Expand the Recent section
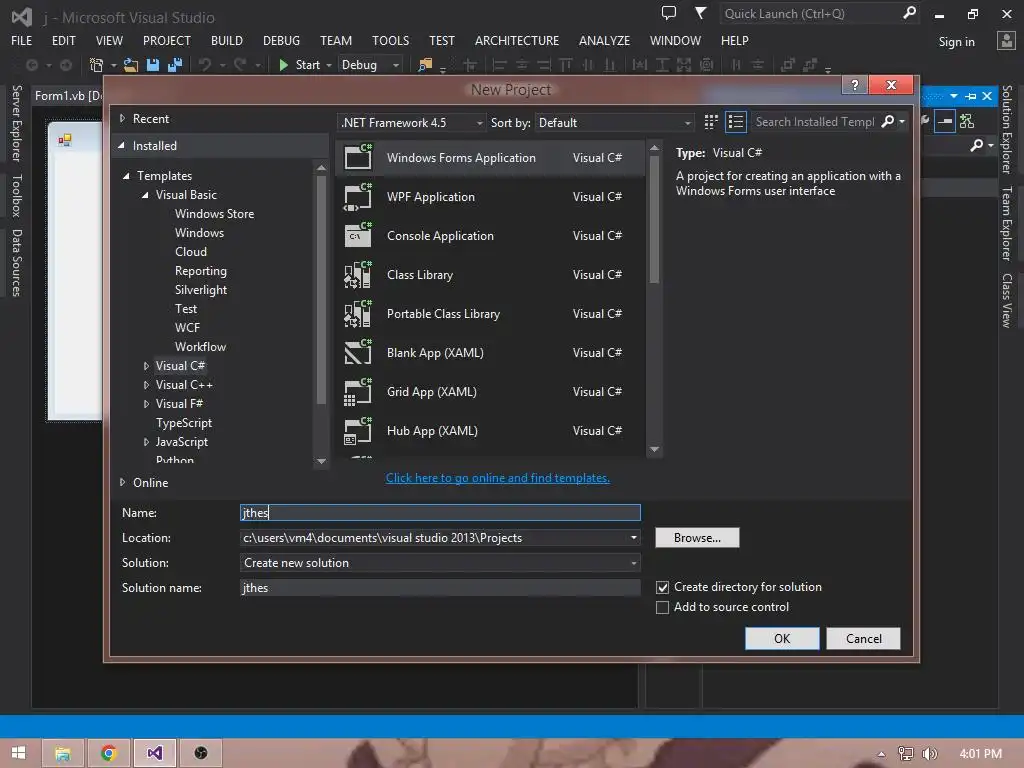1024x768 pixels. (x=122, y=119)
